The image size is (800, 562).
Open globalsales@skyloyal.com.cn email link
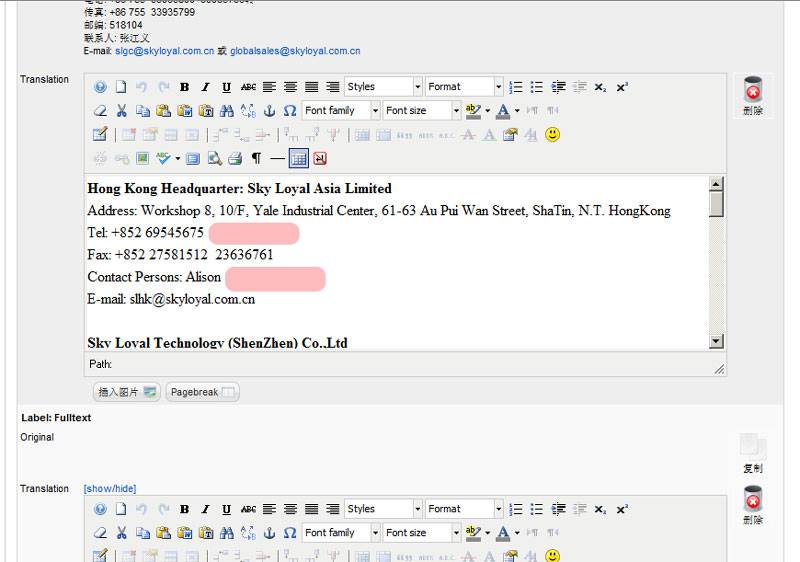(x=295, y=51)
